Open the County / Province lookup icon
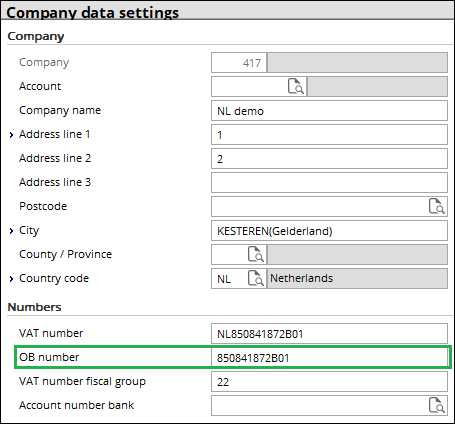This screenshot has width=455, height=424. tap(256, 254)
